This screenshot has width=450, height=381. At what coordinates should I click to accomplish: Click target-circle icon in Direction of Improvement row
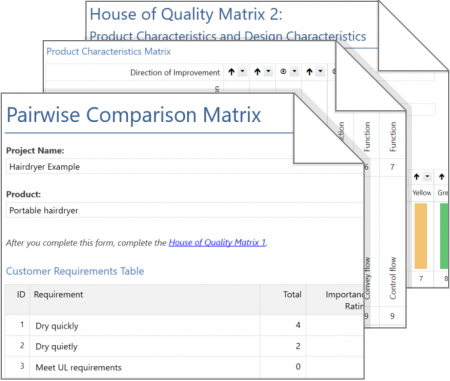pos(283,71)
